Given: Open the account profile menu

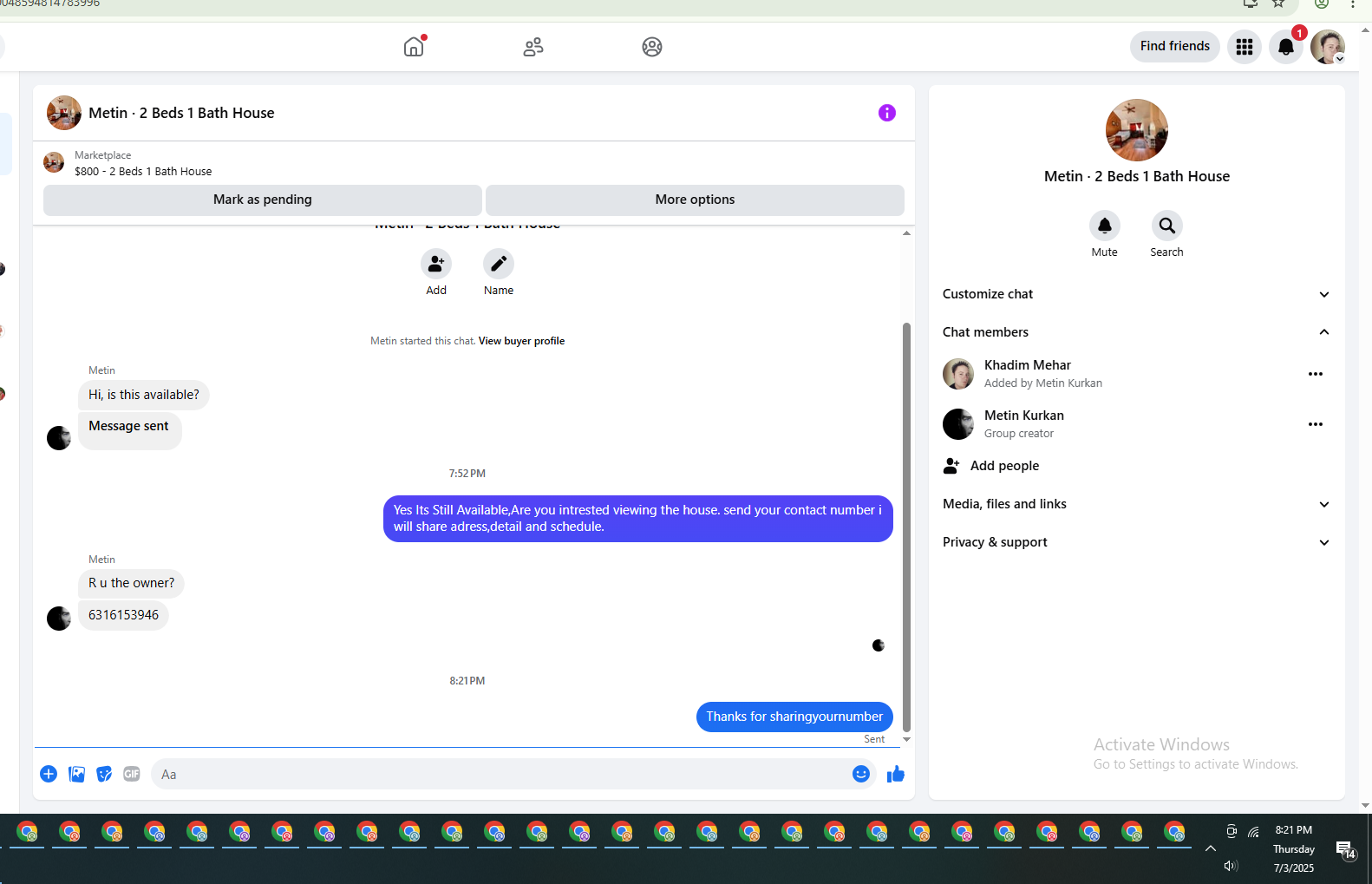Looking at the screenshot, I should [x=1328, y=47].
